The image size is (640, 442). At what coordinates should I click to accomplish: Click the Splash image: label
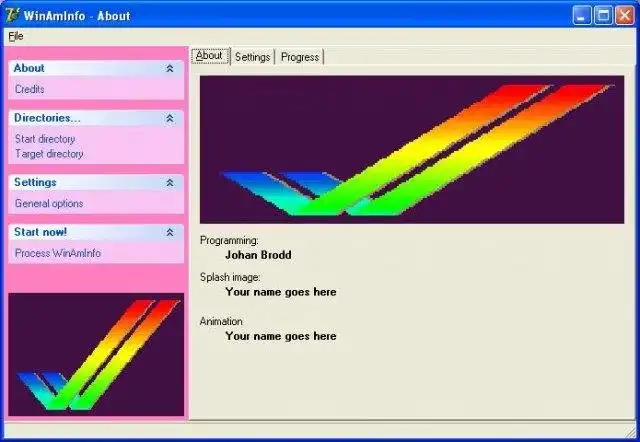(x=230, y=277)
